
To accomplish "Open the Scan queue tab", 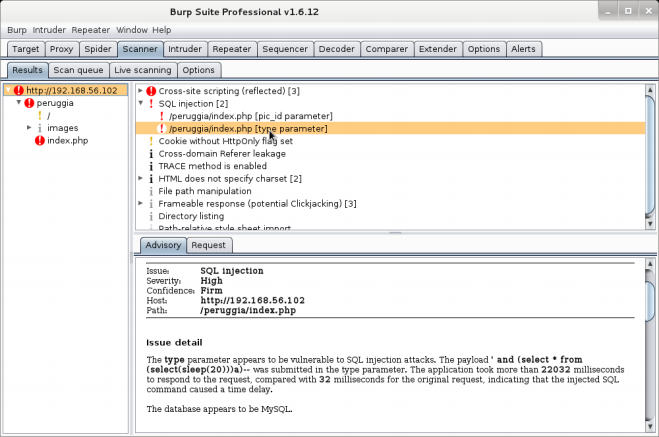I will [x=77, y=70].
